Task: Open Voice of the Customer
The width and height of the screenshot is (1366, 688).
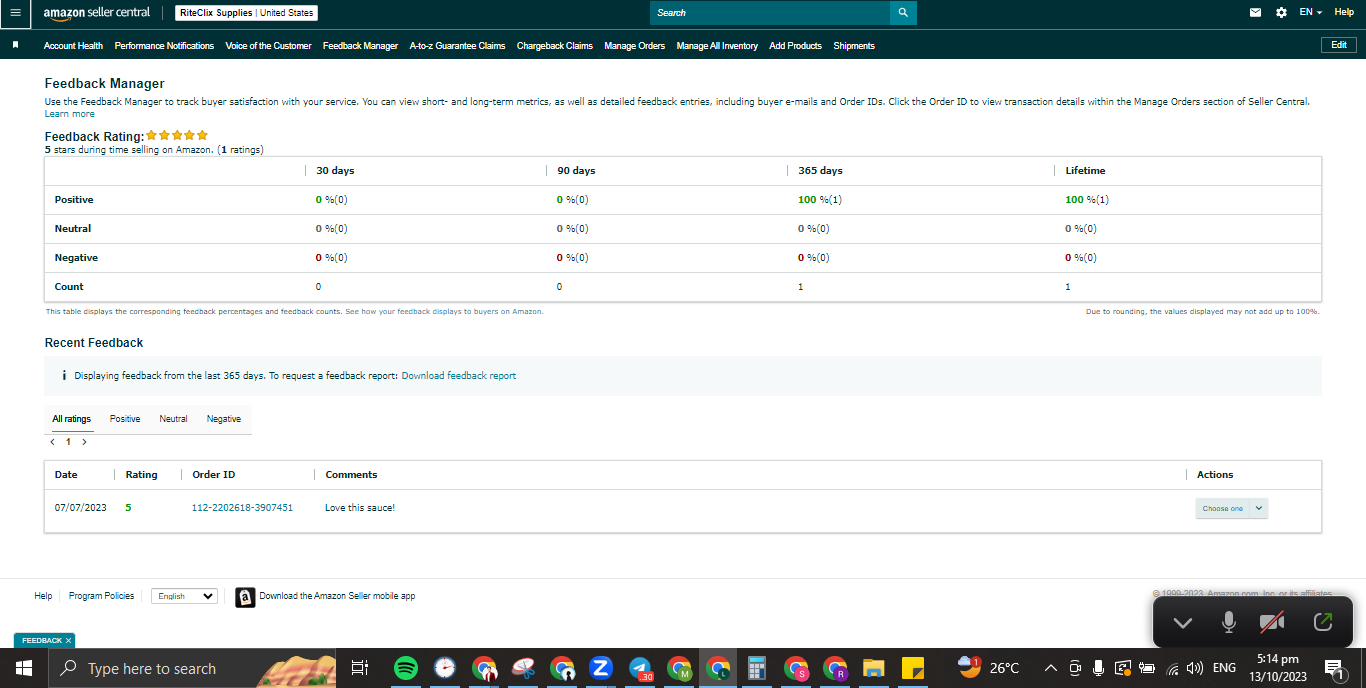Action: (268, 46)
